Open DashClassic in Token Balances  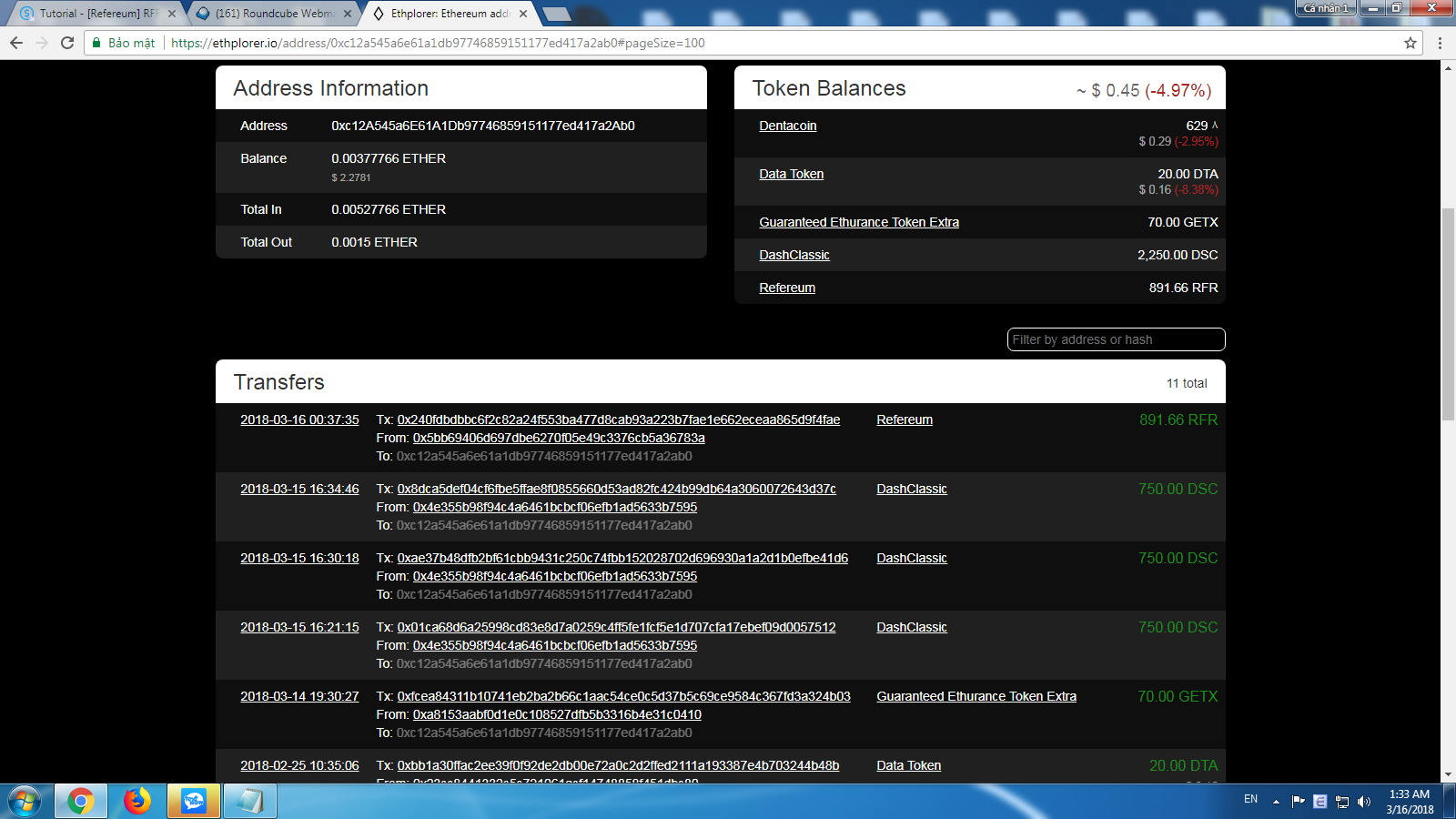[x=794, y=255]
